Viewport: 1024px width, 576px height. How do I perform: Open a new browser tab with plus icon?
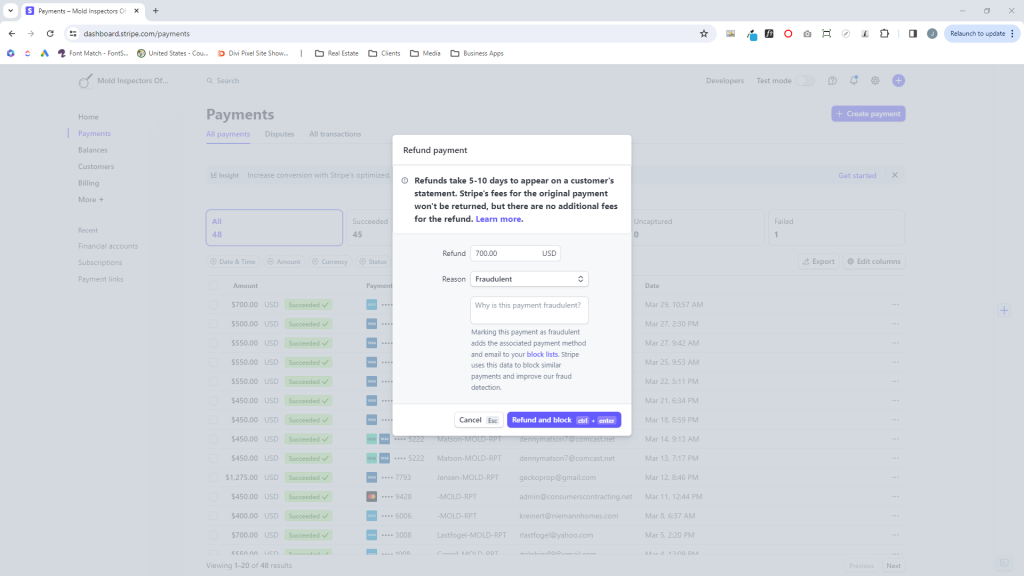155,10
